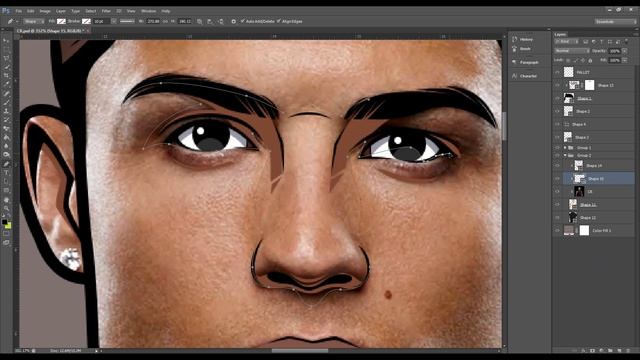The width and height of the screenshot is (640, 360).
Task: Select the Clone Stamp tool
Action: click(6, 111)
